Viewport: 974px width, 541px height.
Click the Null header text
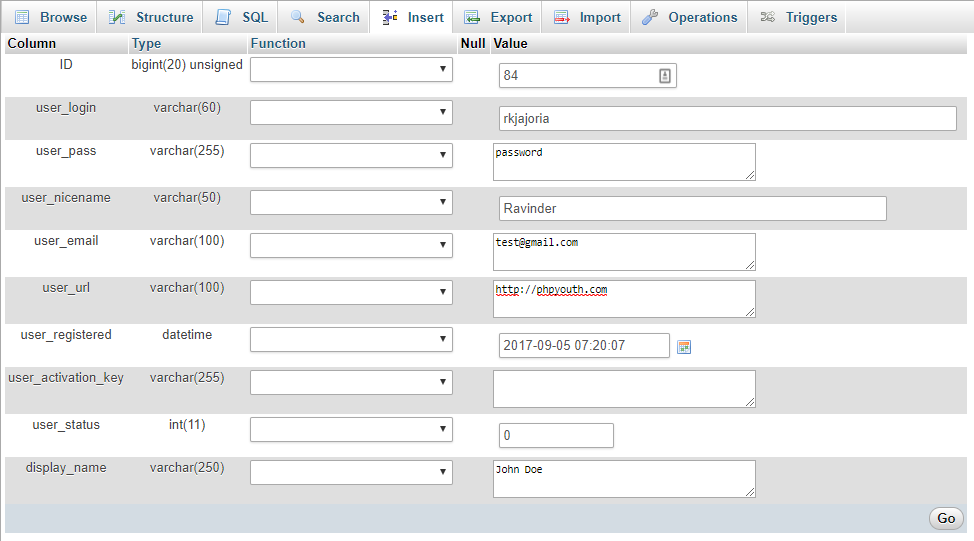tap(473, 43)
